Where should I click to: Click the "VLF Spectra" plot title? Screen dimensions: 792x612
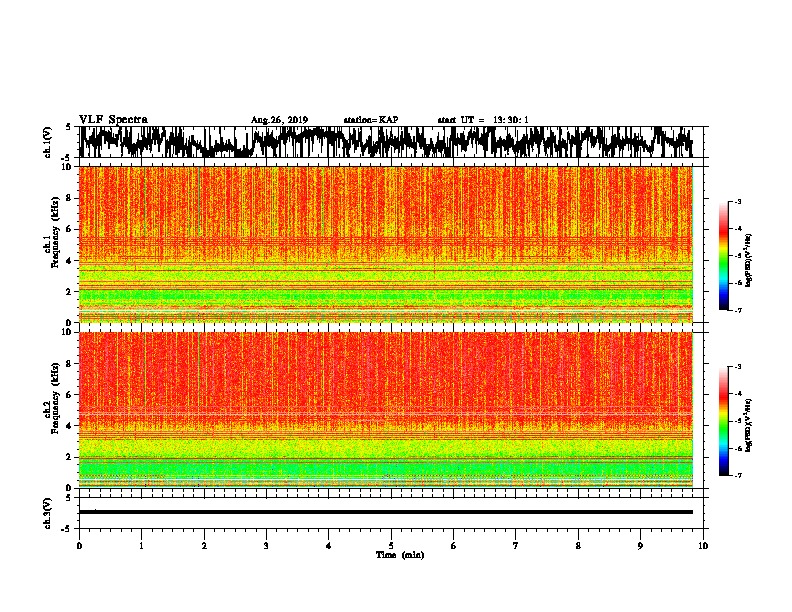click(x=113, y=120)
